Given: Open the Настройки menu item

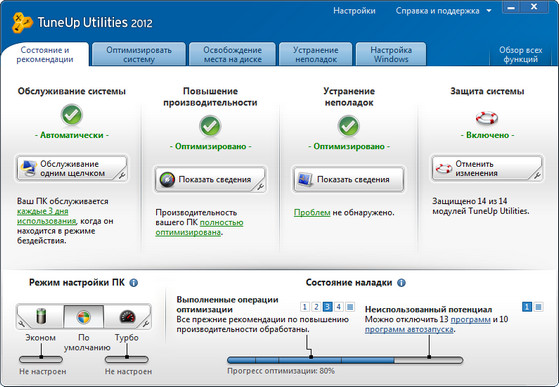Looking at the screenshot, I should (x=354, y=11).
